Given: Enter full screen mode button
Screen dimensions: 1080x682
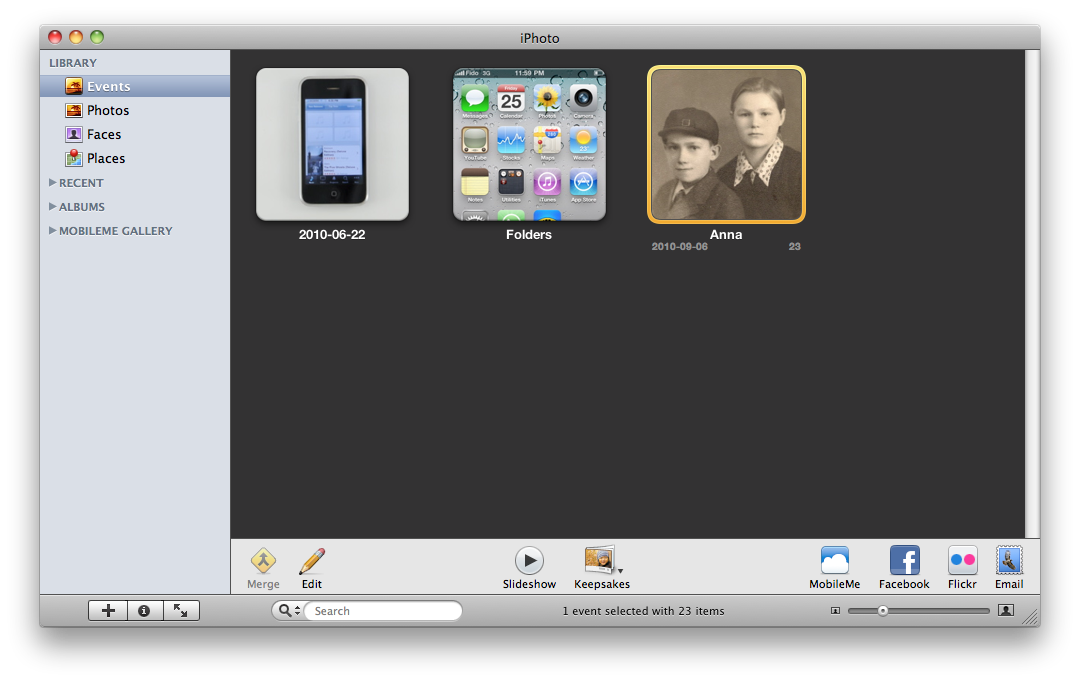Looking at the screenshot, I should tap(181, 611).
